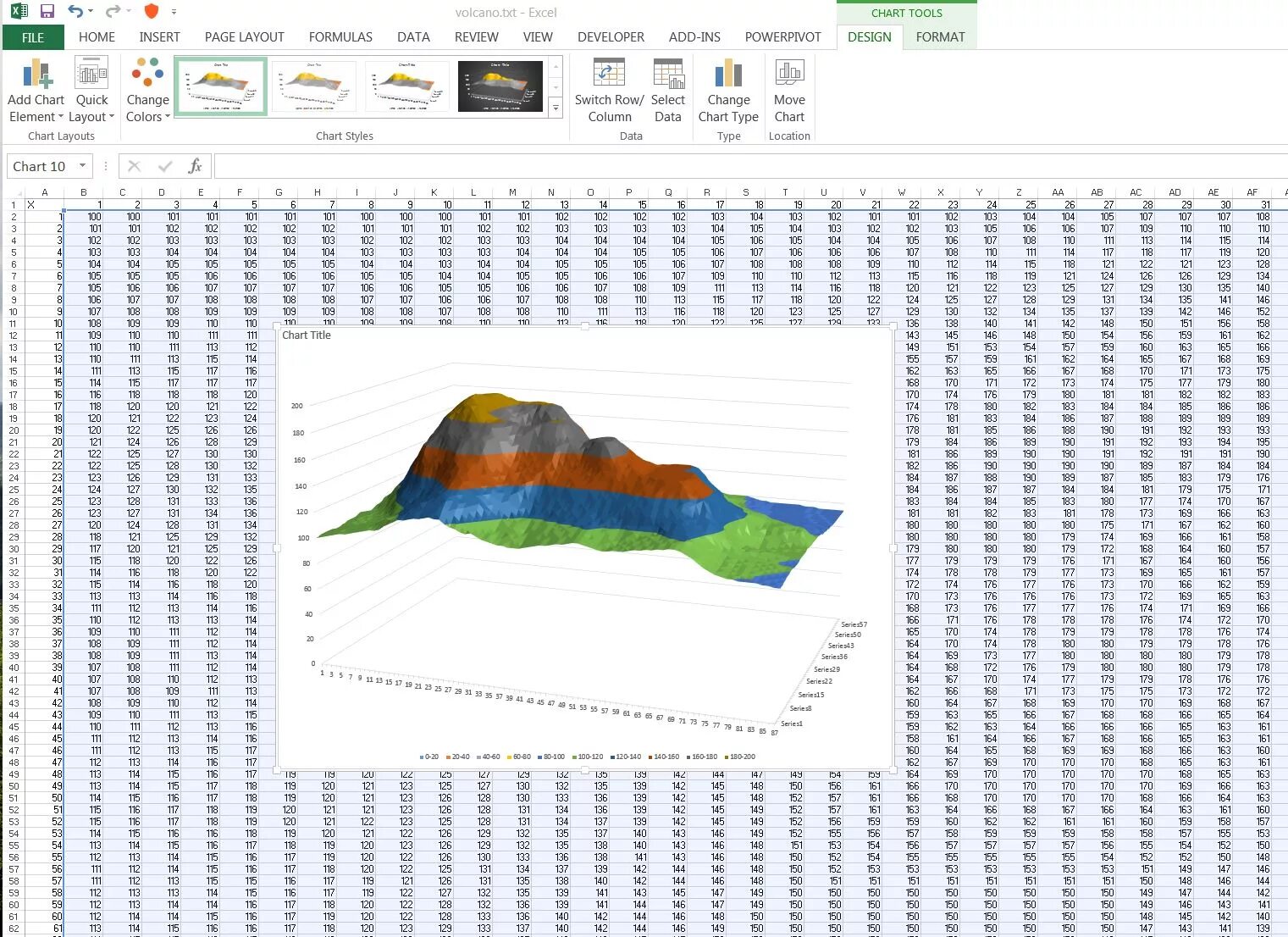Select the 100-120 legend entry
This screenshot has height=937, width=1288.
tap(588, 757)
